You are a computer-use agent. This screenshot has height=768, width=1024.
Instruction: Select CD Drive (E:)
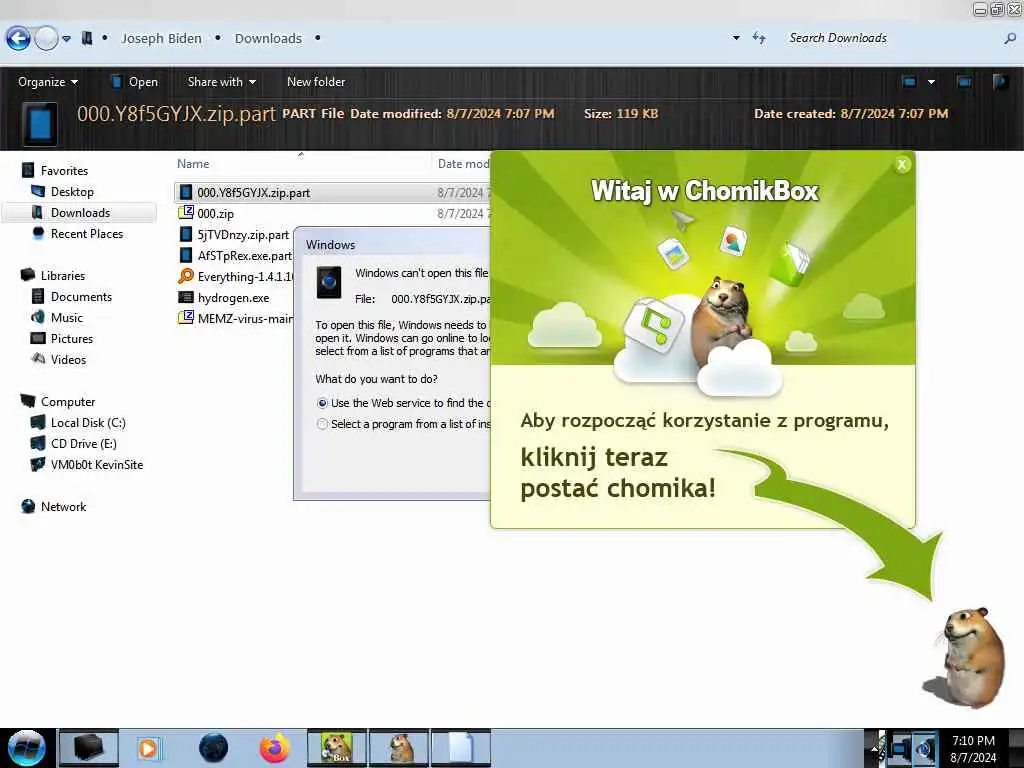[x=84, y=443]
